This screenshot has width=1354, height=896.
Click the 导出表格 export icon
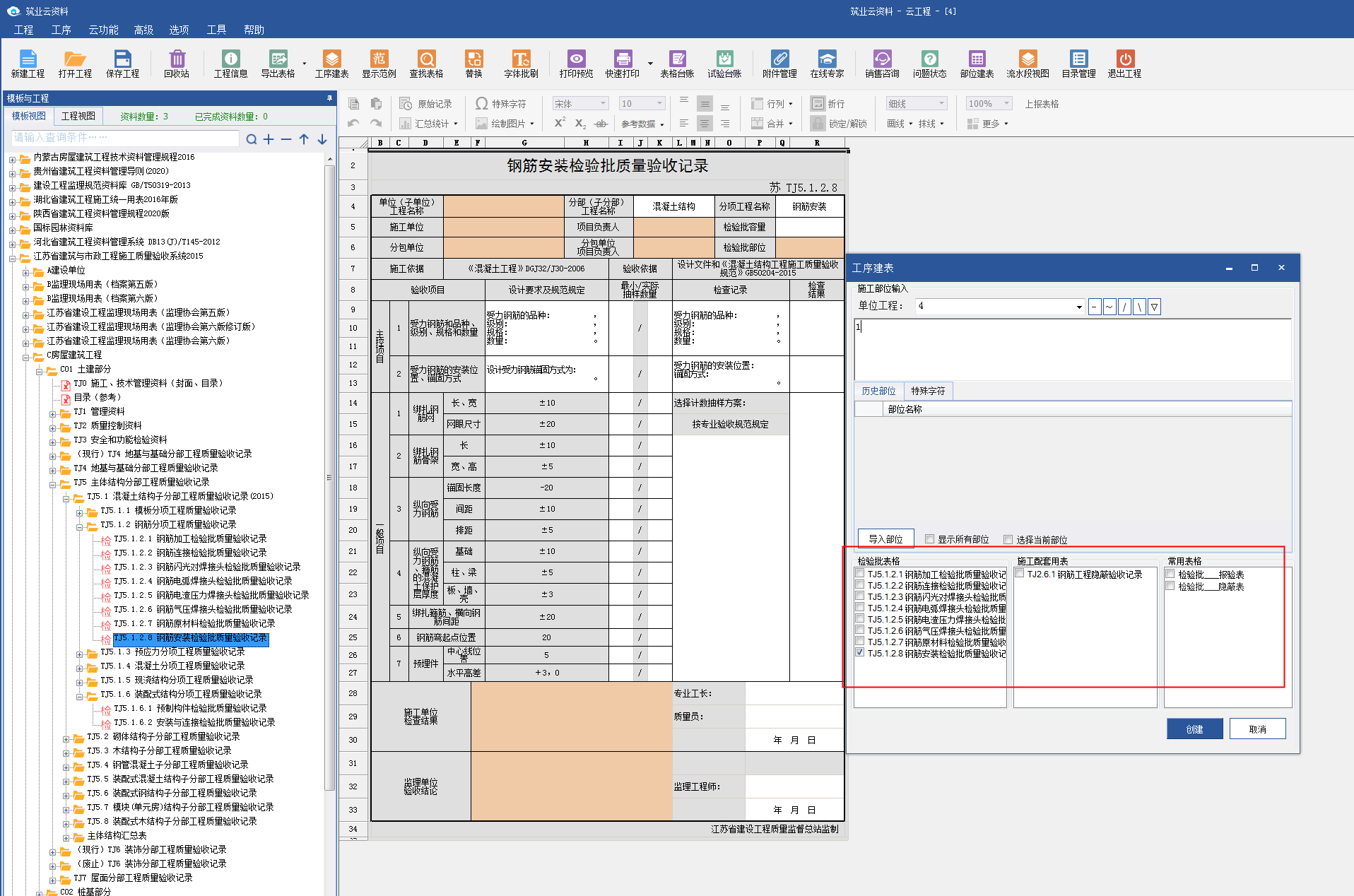point(278,64)
